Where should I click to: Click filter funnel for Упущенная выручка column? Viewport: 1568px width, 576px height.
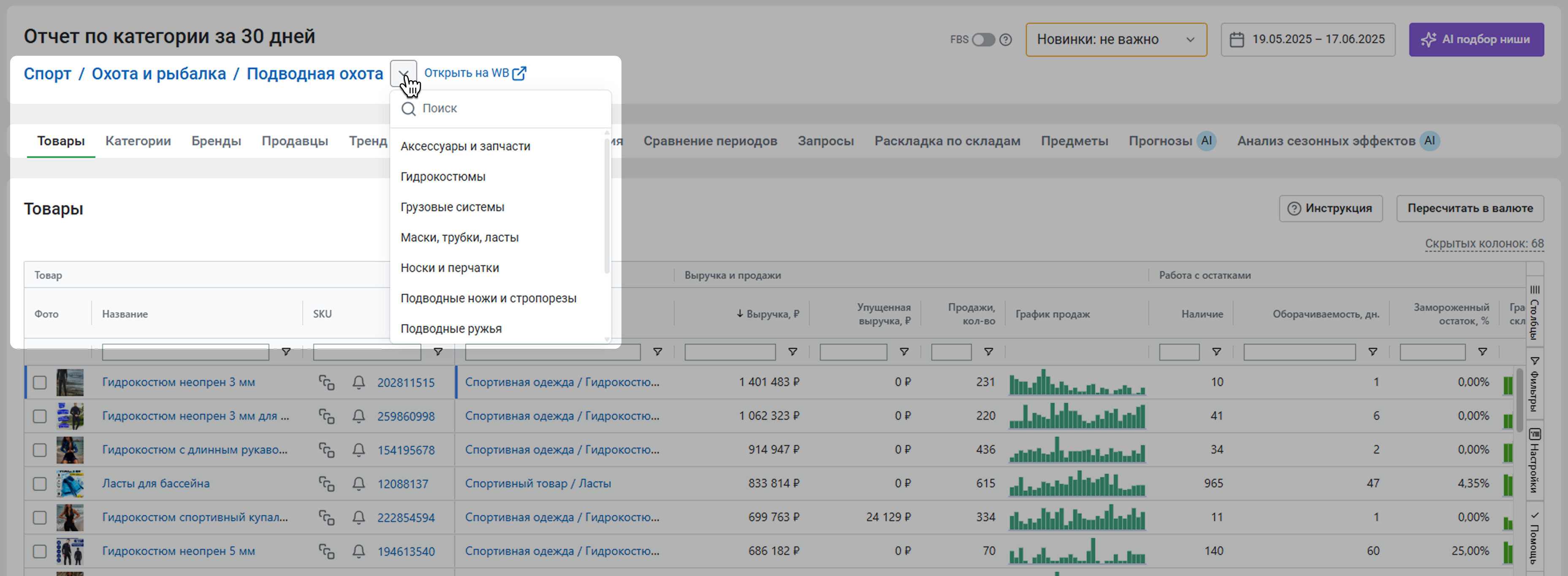(x=904, y=352)
